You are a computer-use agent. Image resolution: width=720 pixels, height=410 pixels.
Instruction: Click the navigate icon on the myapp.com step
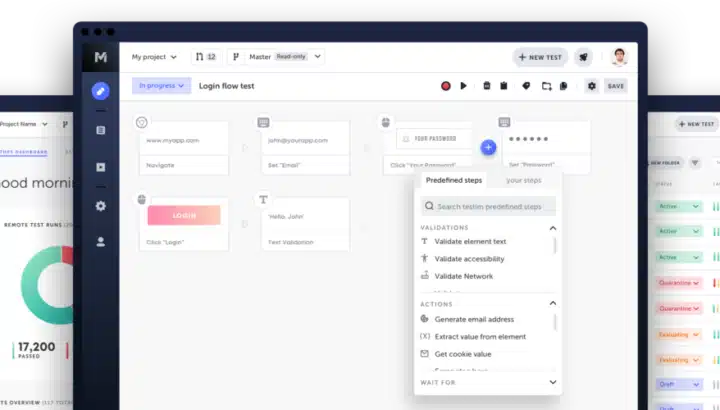coord(141,123)
